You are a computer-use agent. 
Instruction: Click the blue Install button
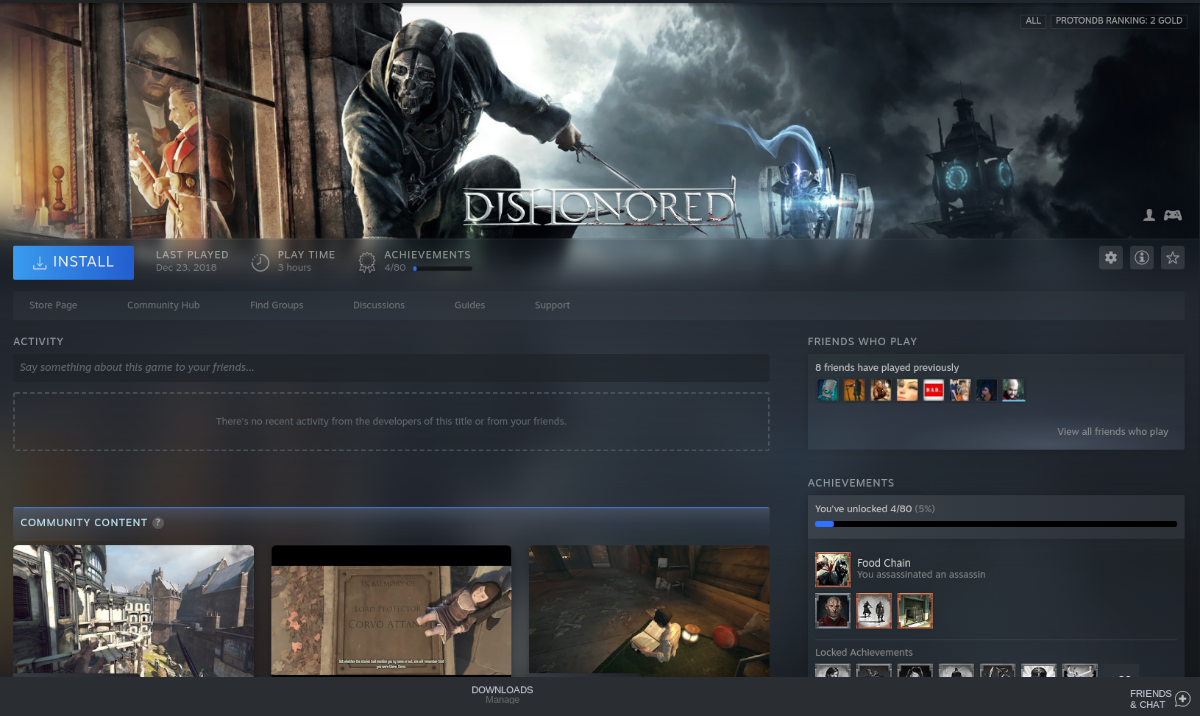pos(73,262)
